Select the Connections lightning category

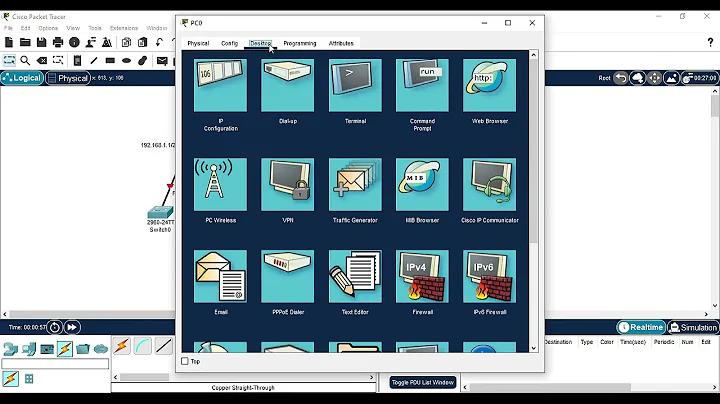point(65,349)
